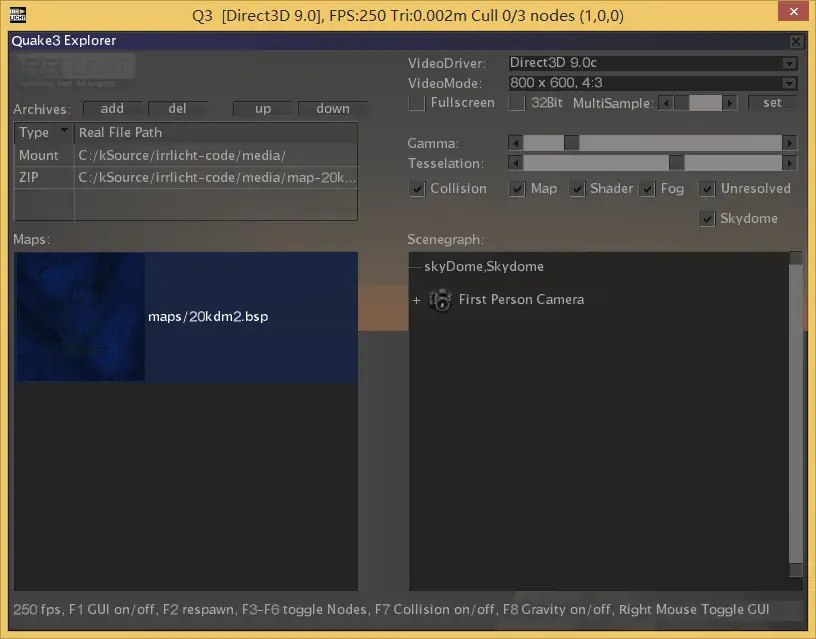Click the MultiSample right arrow
The width and height of the screenshot is (816, 639).
pyautogui.click(x=741, y=103)
